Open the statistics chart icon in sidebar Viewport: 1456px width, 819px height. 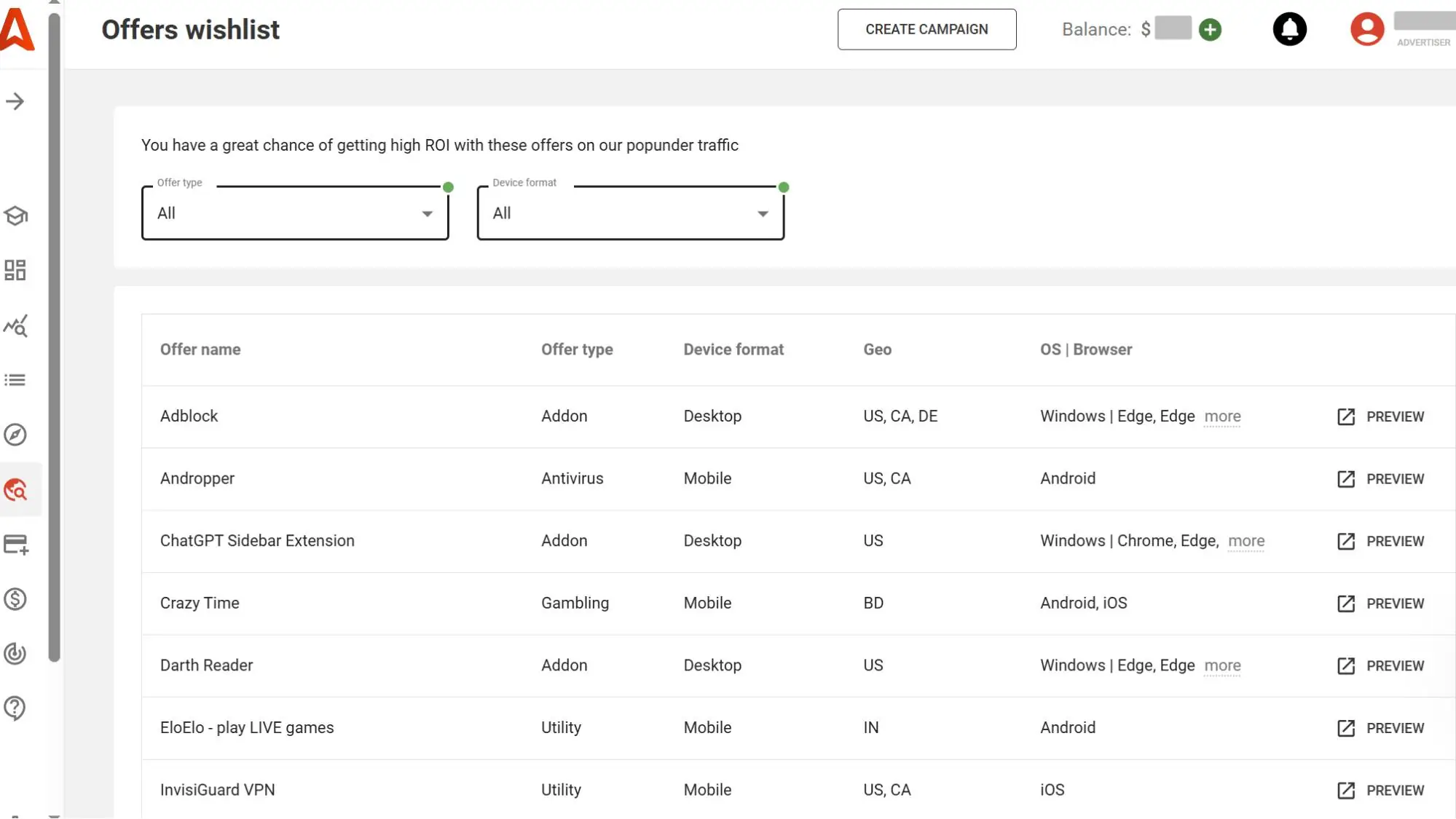point(15,326)
